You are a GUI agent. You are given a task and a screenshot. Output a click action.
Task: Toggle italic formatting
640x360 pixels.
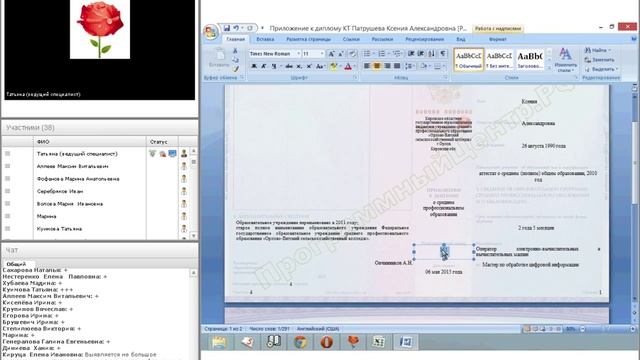pyautogui.click(x=264, y=66)
